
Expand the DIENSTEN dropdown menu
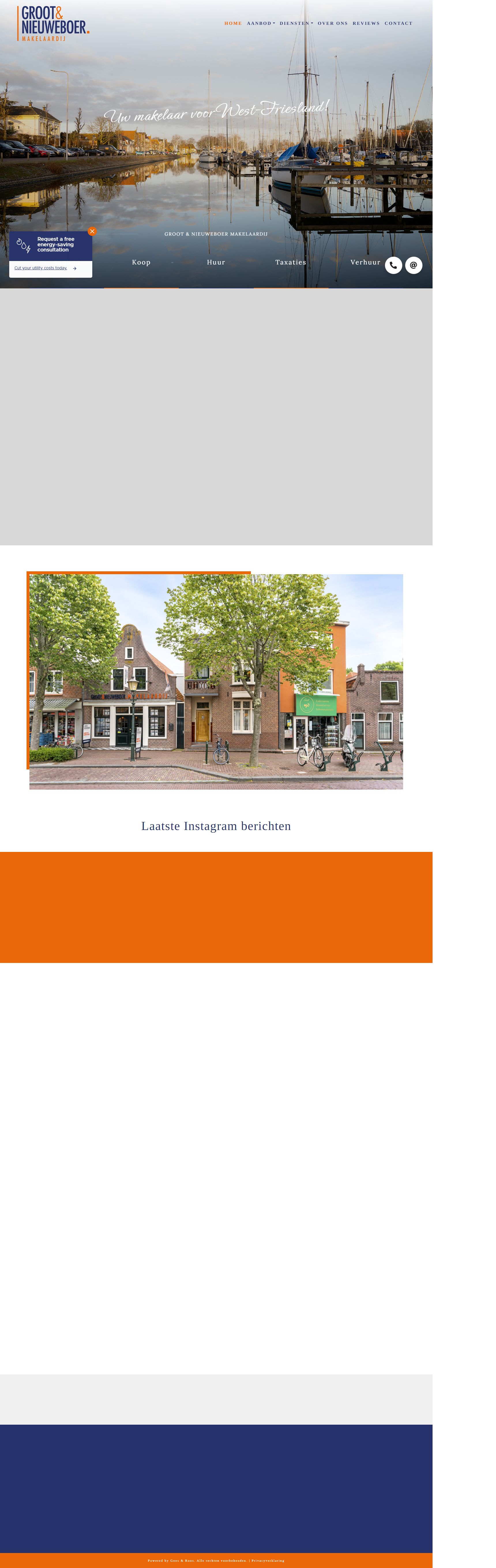296,23
